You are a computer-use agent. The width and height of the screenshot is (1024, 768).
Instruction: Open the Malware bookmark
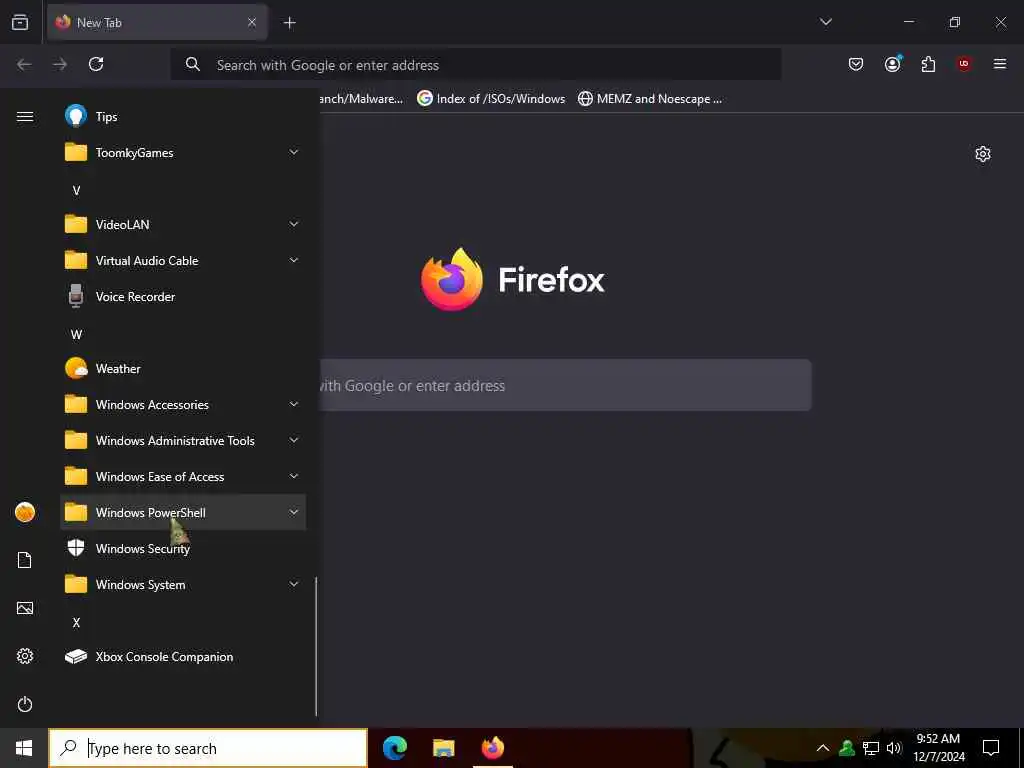[x=361, y=99]
